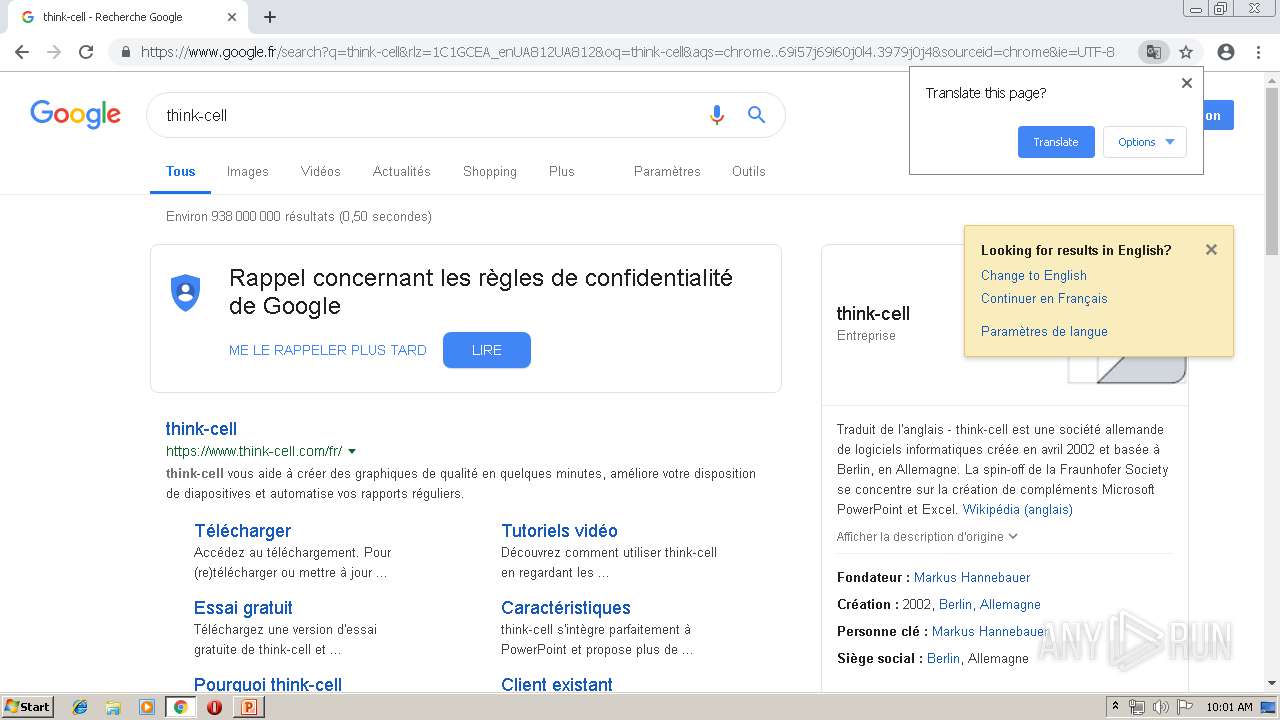Click Berlin, Allemagne in the Création row
Screen dimensions: 1280x720
coord(990,605)
